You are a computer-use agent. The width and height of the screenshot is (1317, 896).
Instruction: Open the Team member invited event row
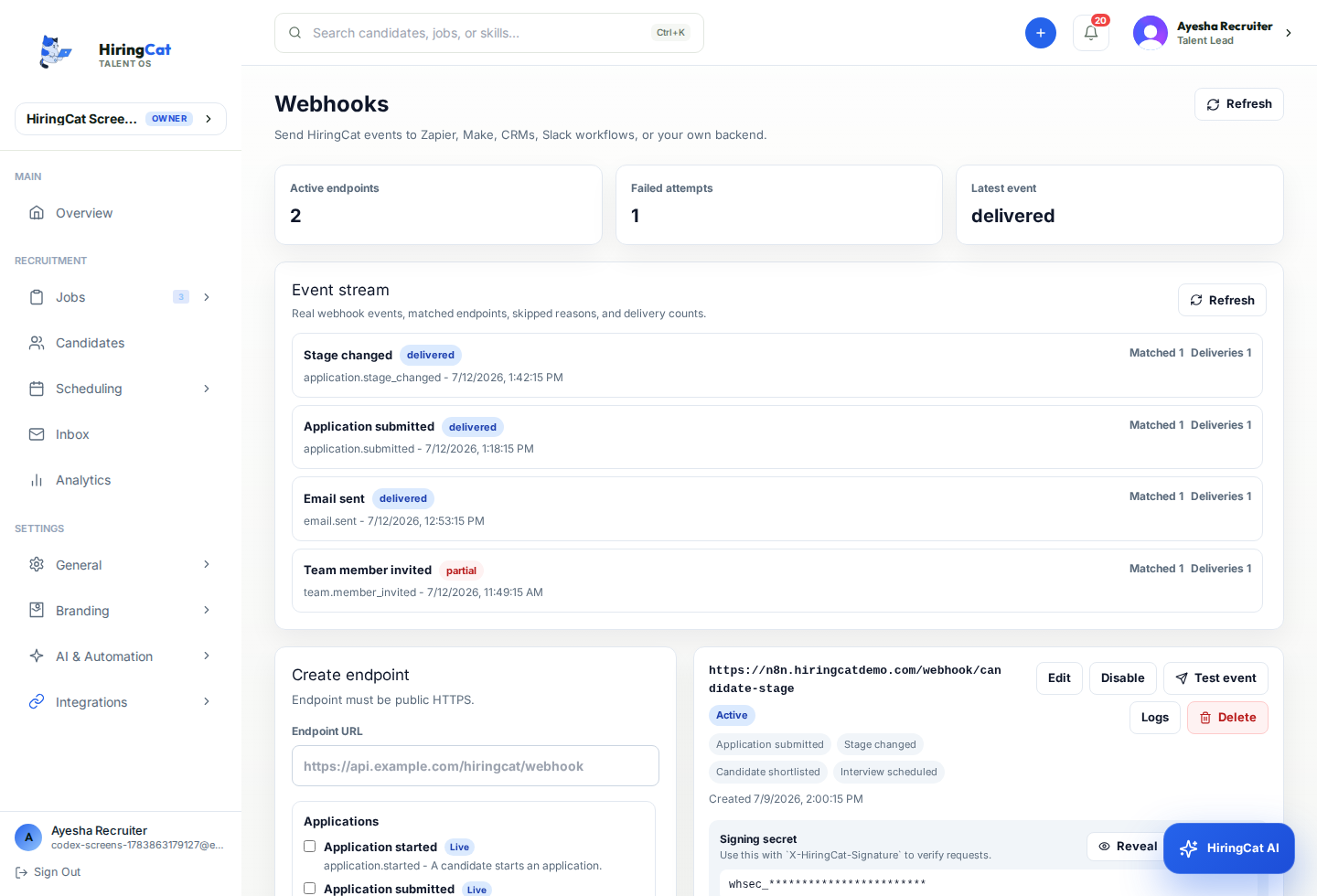click(x=777, y=581)
